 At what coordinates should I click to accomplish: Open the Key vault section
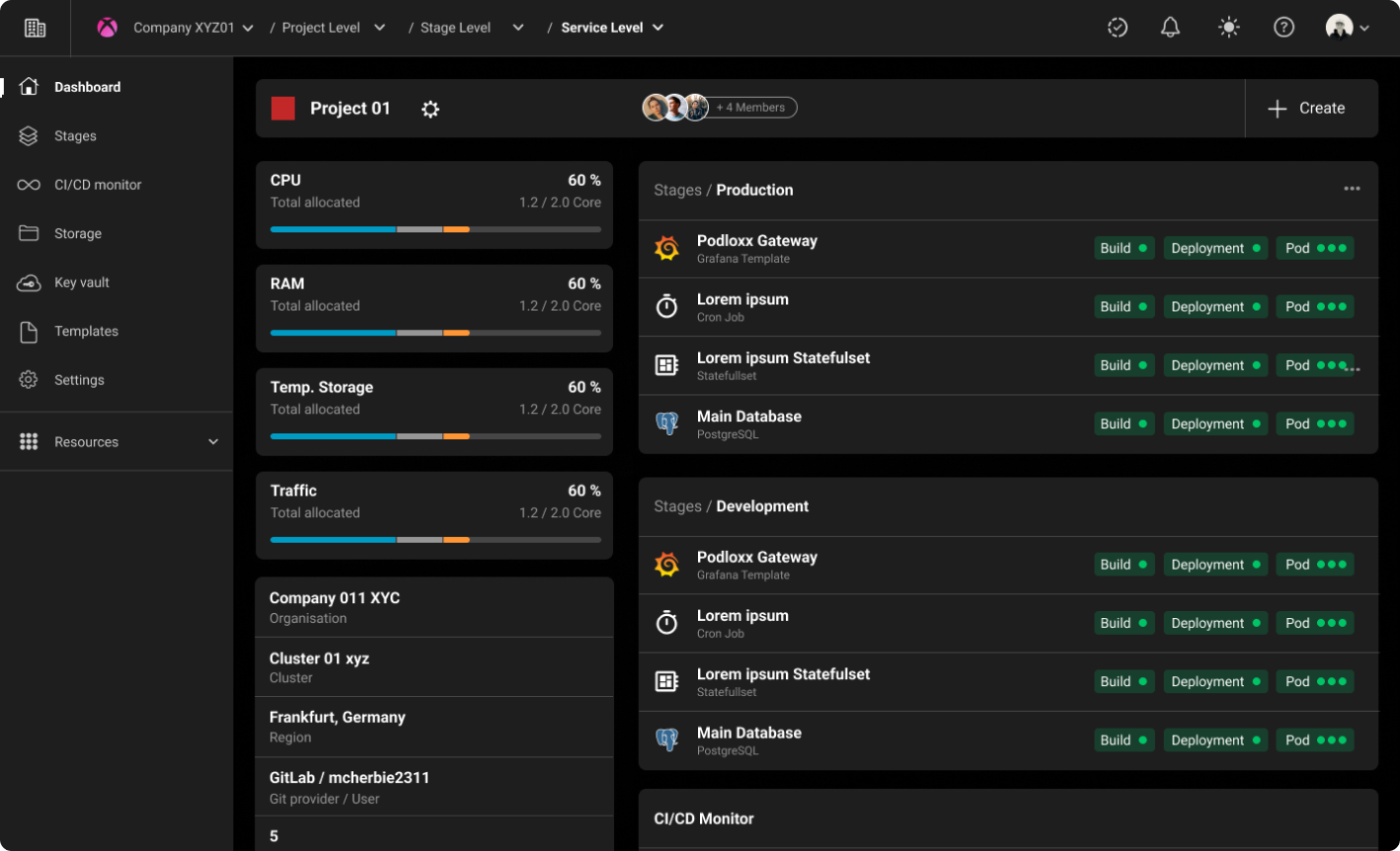(30, 282)
